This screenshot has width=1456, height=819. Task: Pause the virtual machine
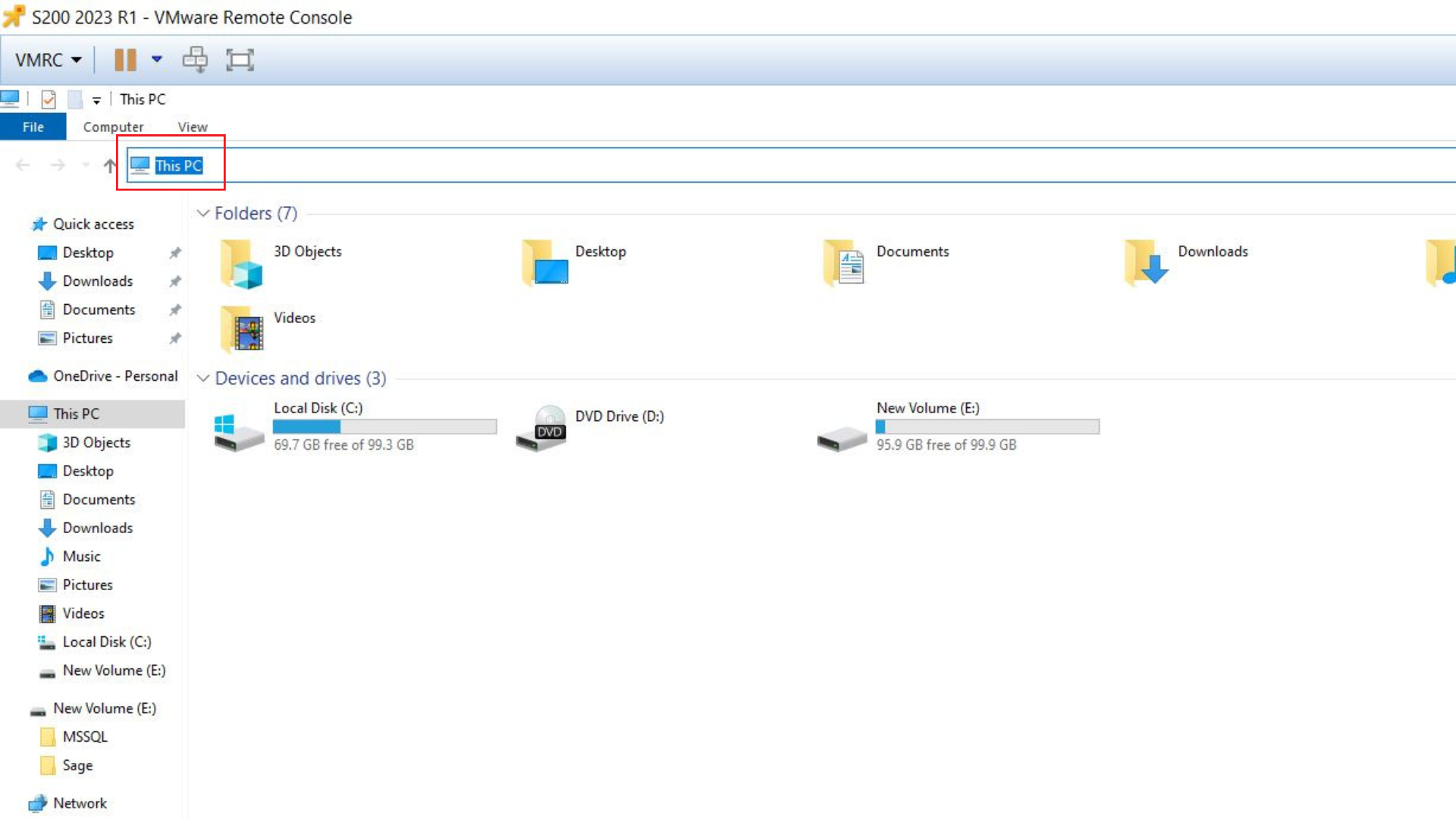coord(125,60)
